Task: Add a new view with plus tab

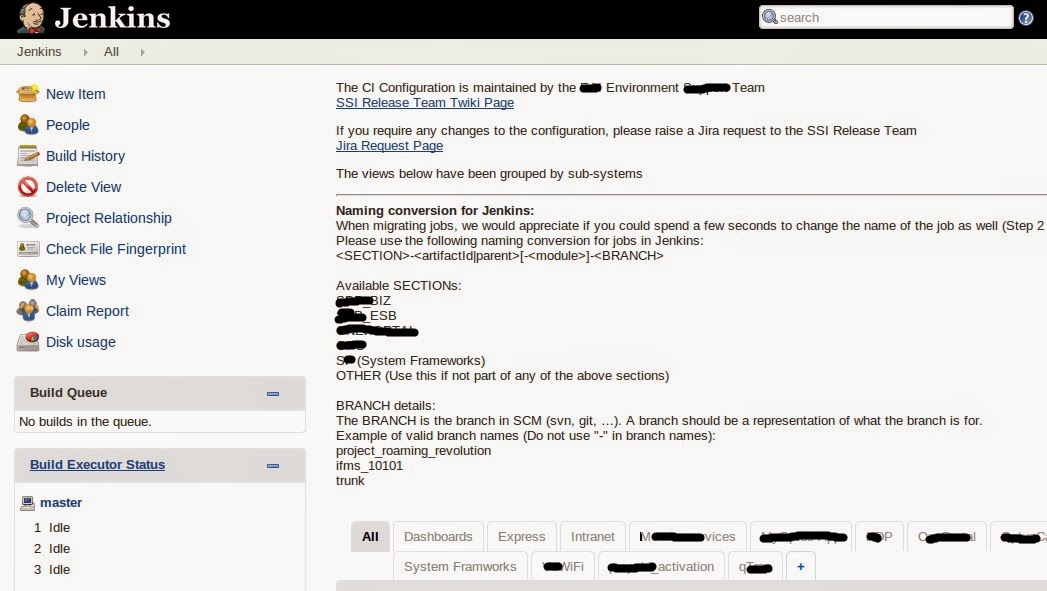Action: 801,567
